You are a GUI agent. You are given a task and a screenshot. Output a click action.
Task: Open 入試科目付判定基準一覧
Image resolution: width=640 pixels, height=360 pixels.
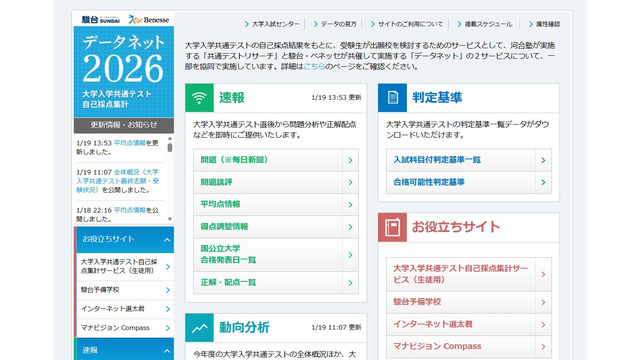[x=469, y=160]
